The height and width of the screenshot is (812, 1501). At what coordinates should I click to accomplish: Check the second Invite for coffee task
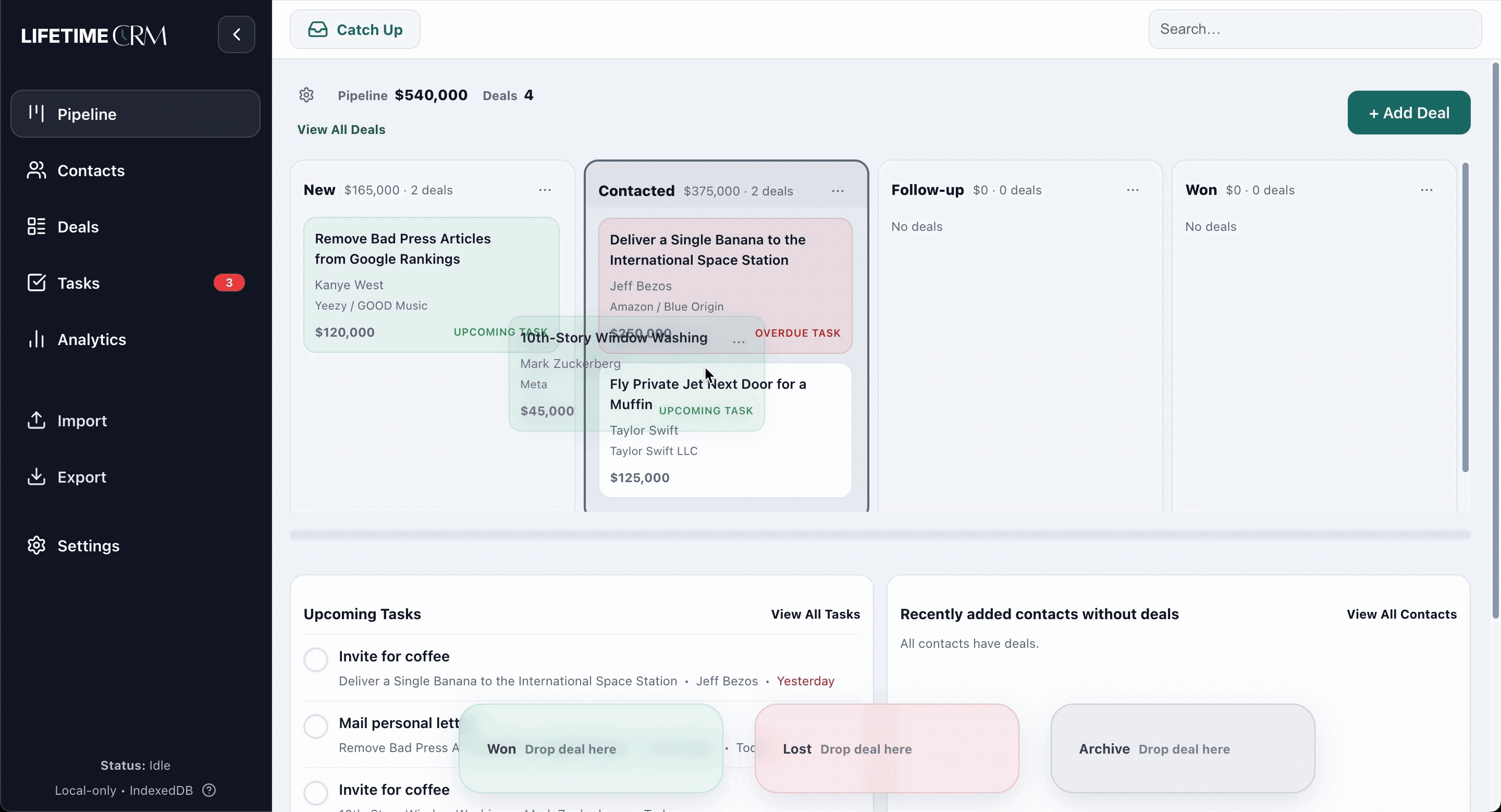(316, 792)
